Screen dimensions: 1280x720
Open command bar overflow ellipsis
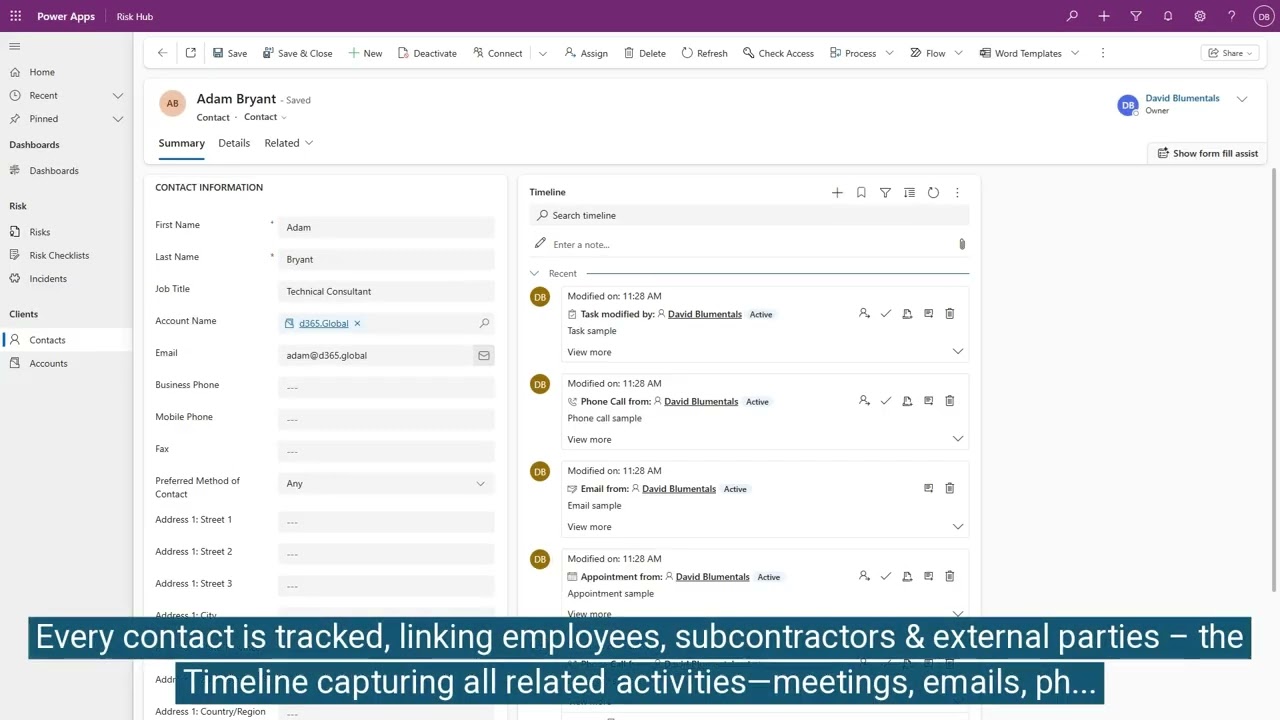[1103, 53]
